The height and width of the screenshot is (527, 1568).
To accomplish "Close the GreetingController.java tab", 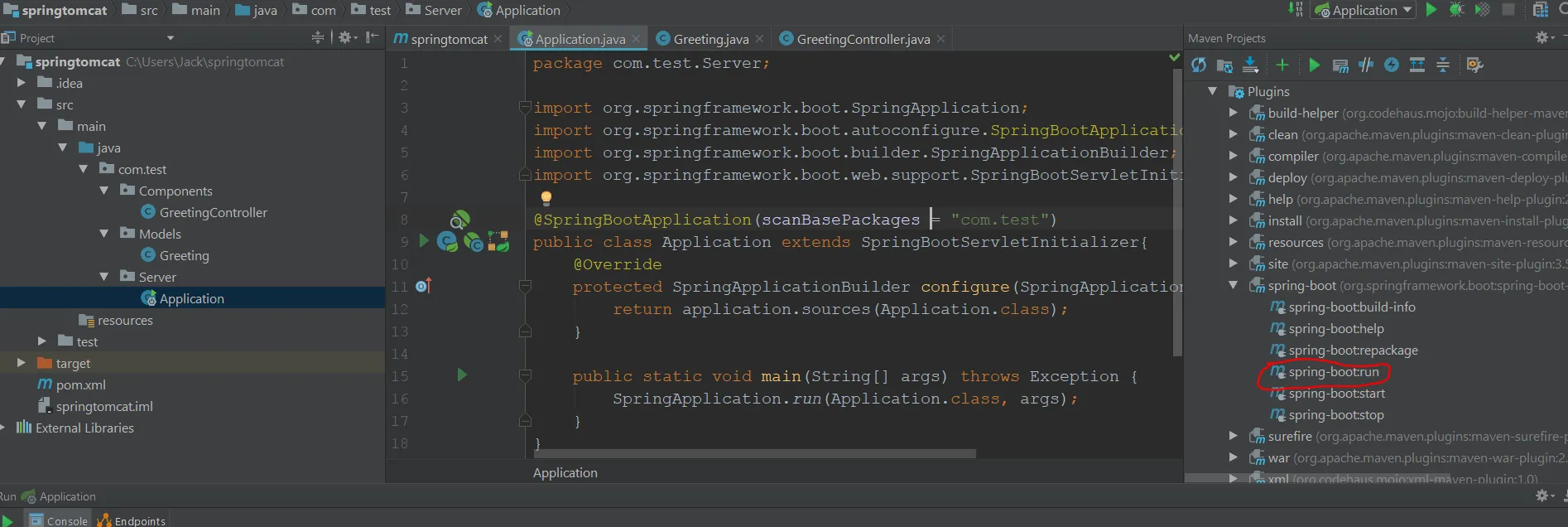I will [941, 39].
